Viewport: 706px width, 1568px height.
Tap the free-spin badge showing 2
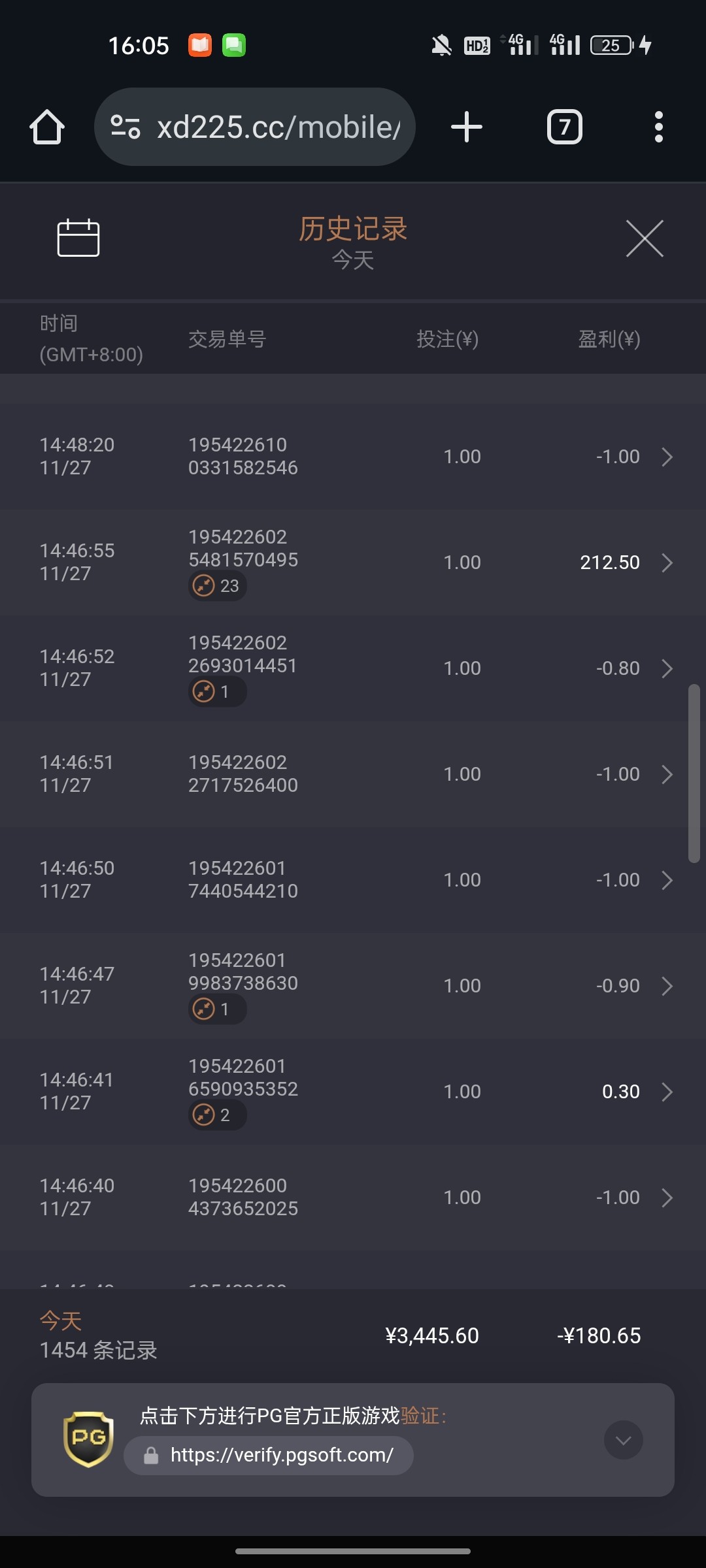click(x=218, y=1115)
